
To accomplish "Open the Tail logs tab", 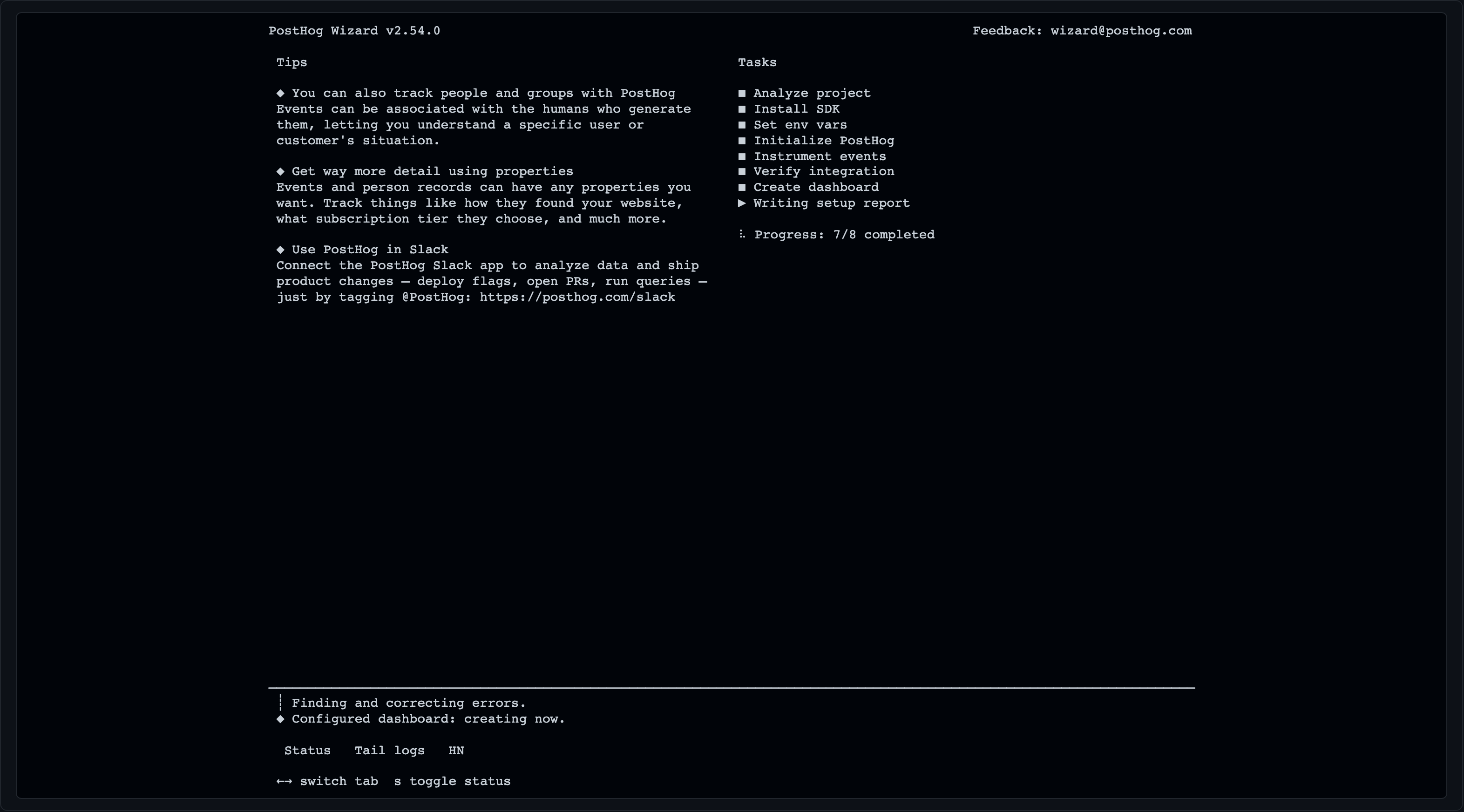I will point(389,750).
